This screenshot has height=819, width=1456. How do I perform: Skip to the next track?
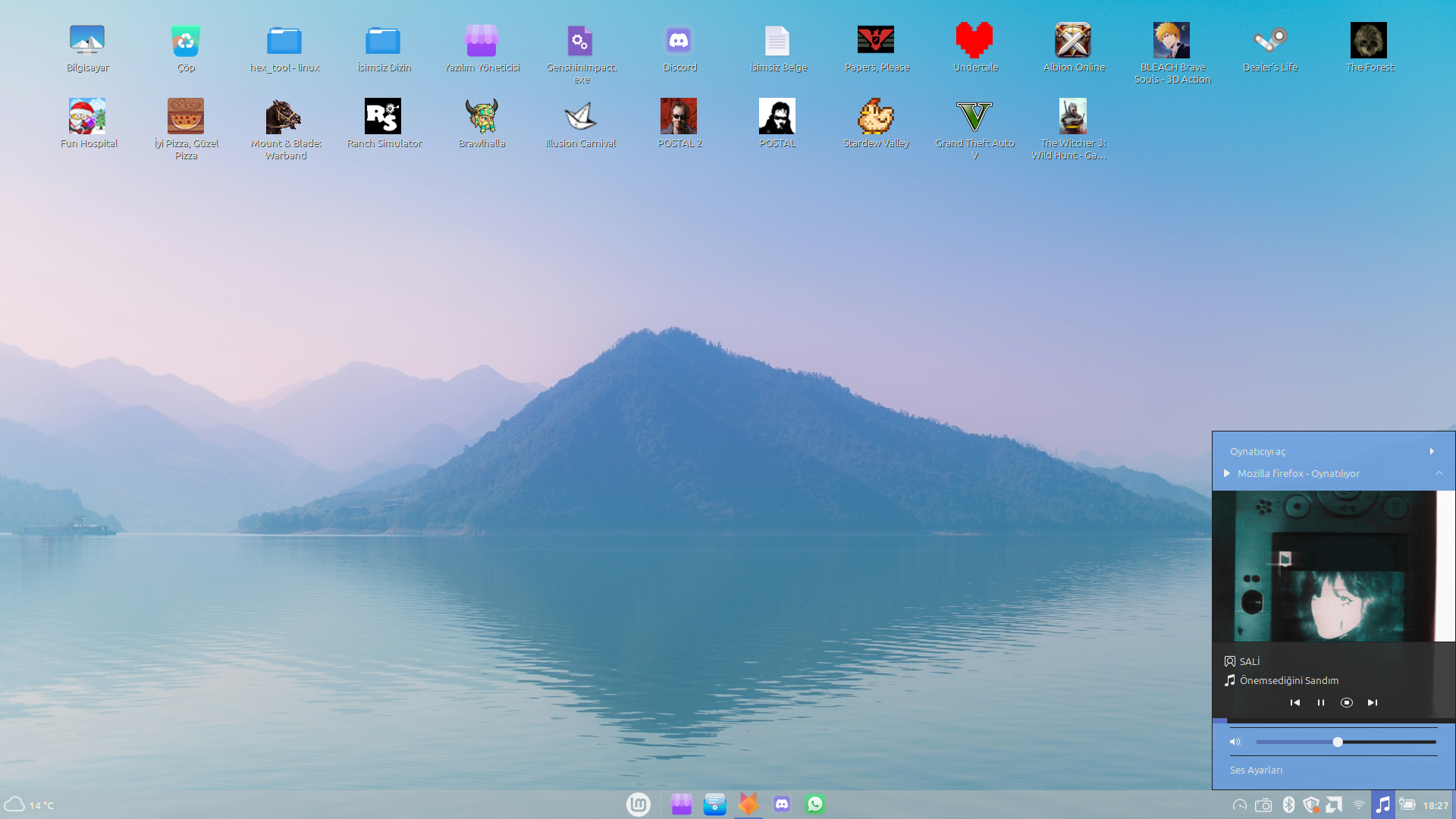[x=1373, y=703]
